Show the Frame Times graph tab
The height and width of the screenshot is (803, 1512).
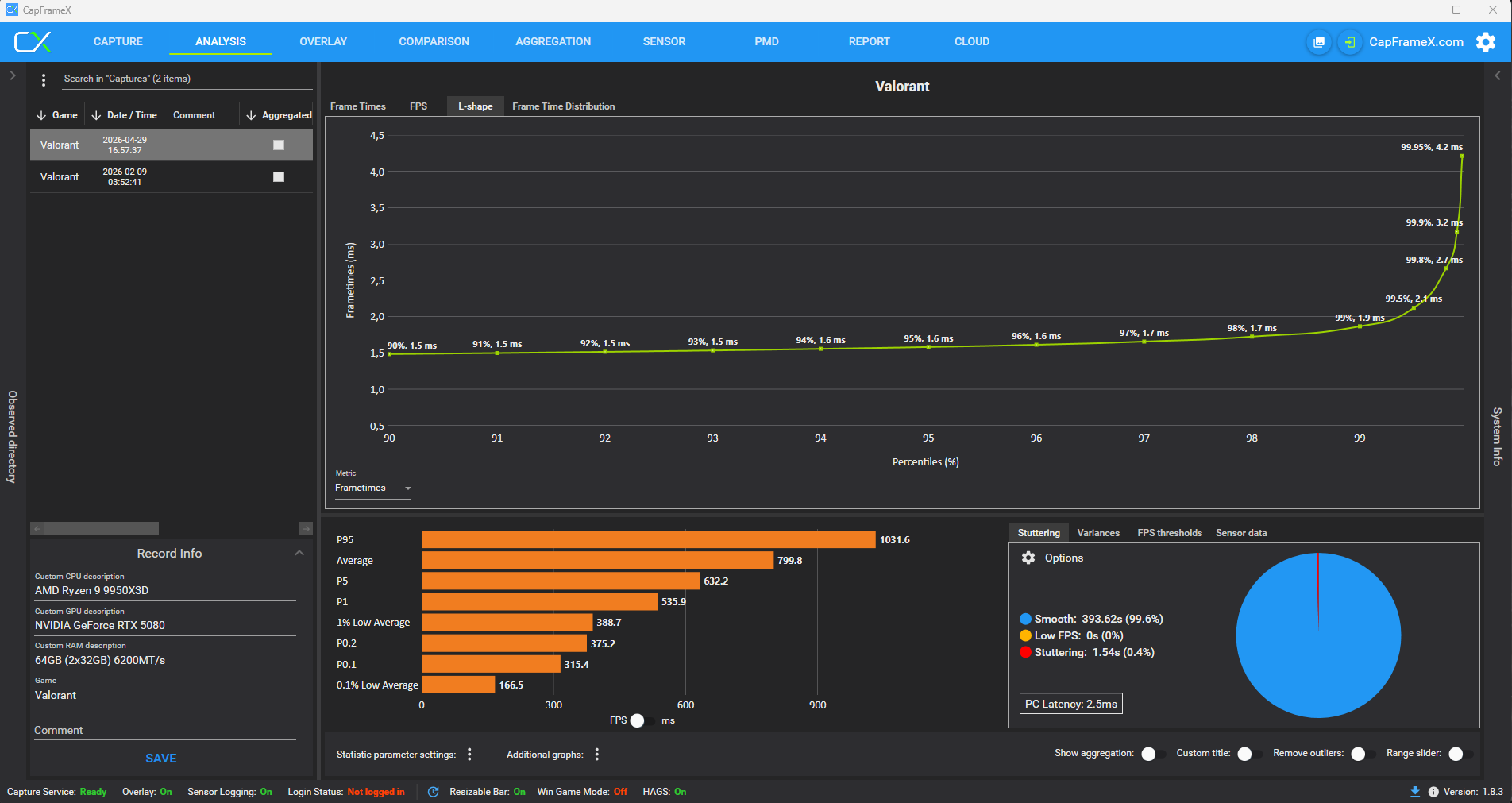pos(358,106)
